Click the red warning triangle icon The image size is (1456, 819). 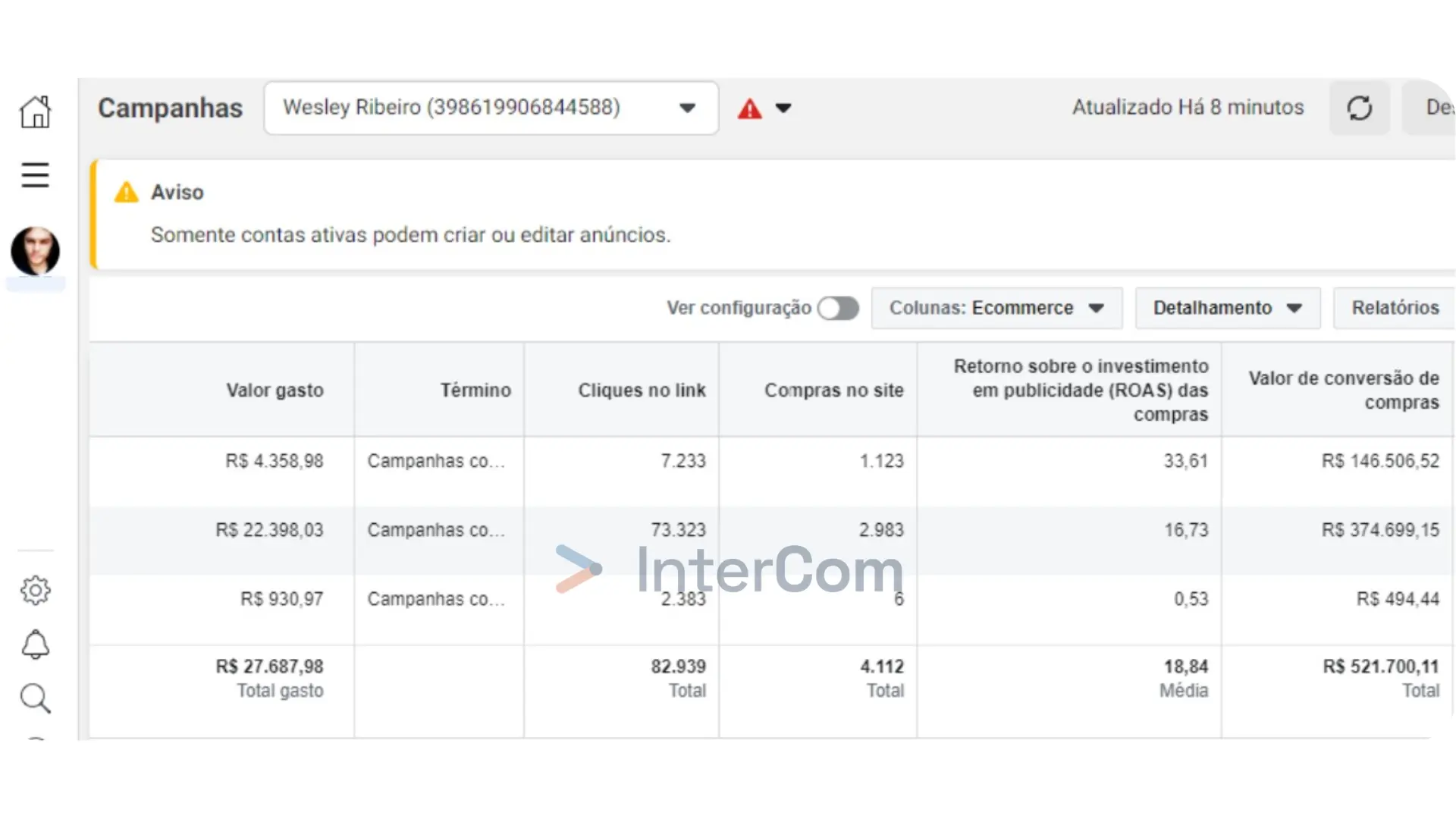click(749, 109)
